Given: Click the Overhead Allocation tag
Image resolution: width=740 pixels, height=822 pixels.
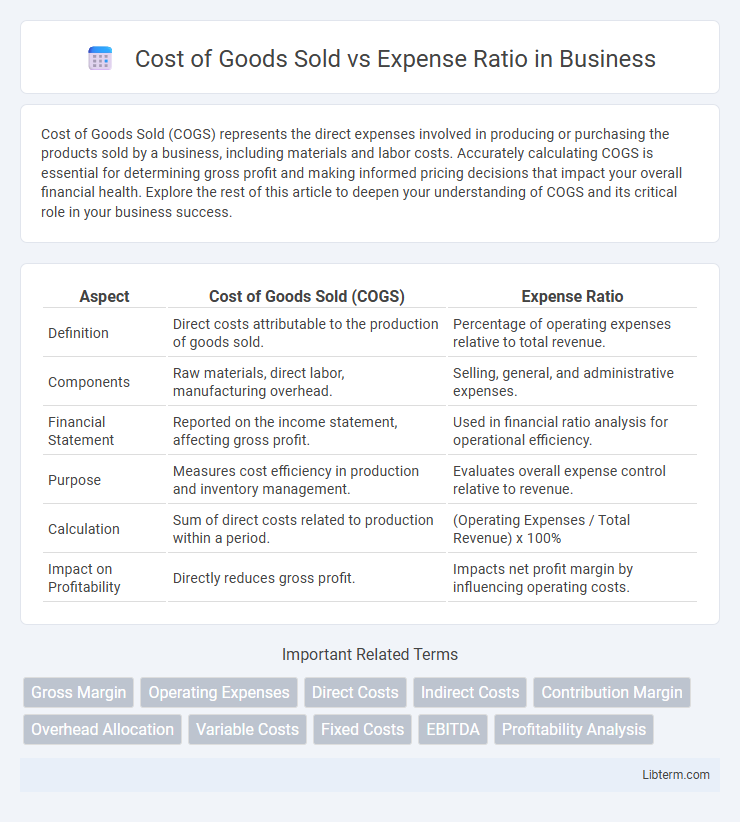Looking at the screenshot, I should pyautogui.click(x=102, y=729).
